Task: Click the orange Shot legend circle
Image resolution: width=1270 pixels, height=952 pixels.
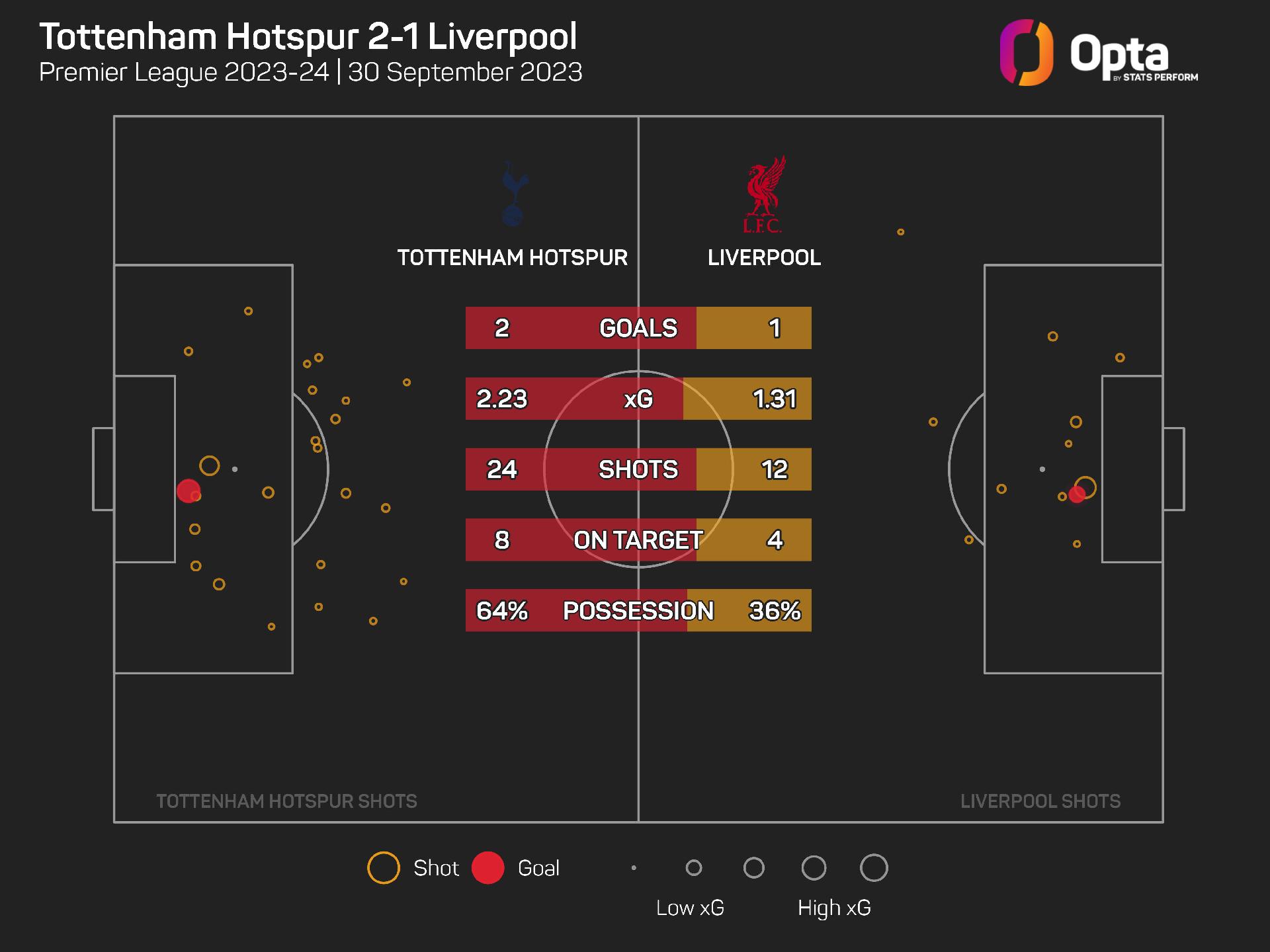Action: click(x=384, y=868)
